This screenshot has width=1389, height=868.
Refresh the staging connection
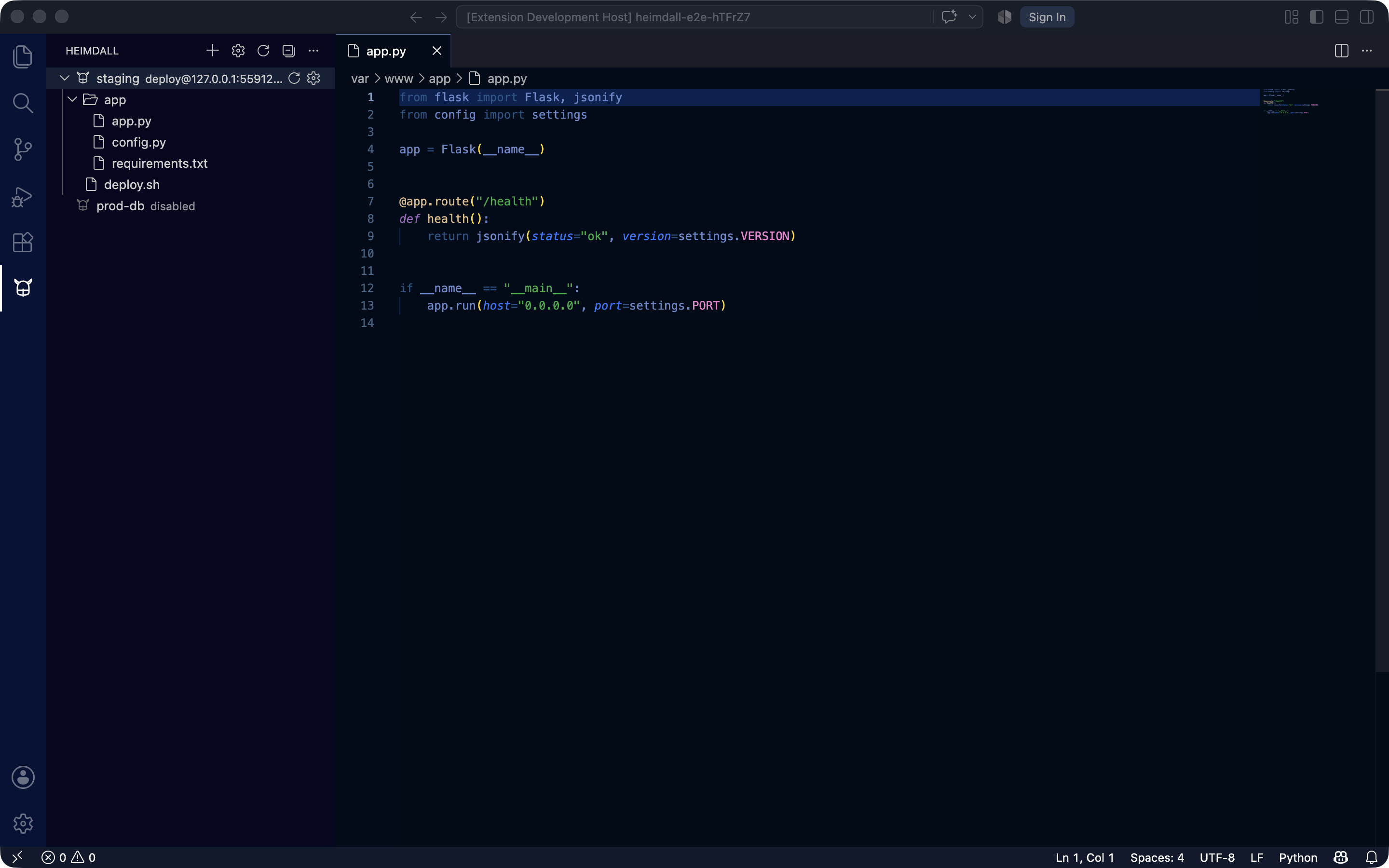(x=295, y=78)
